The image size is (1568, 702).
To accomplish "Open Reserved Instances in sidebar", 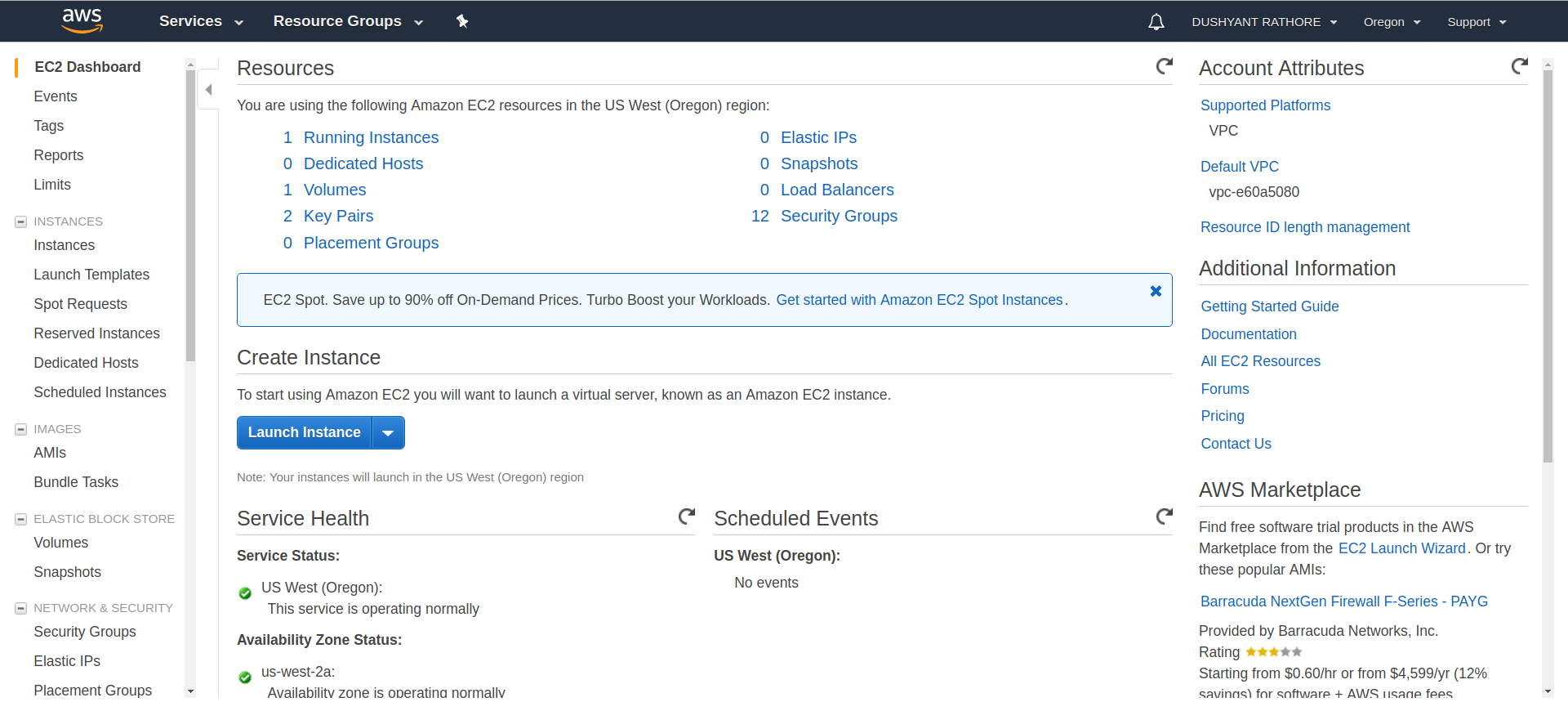I will tap(97, 333).
